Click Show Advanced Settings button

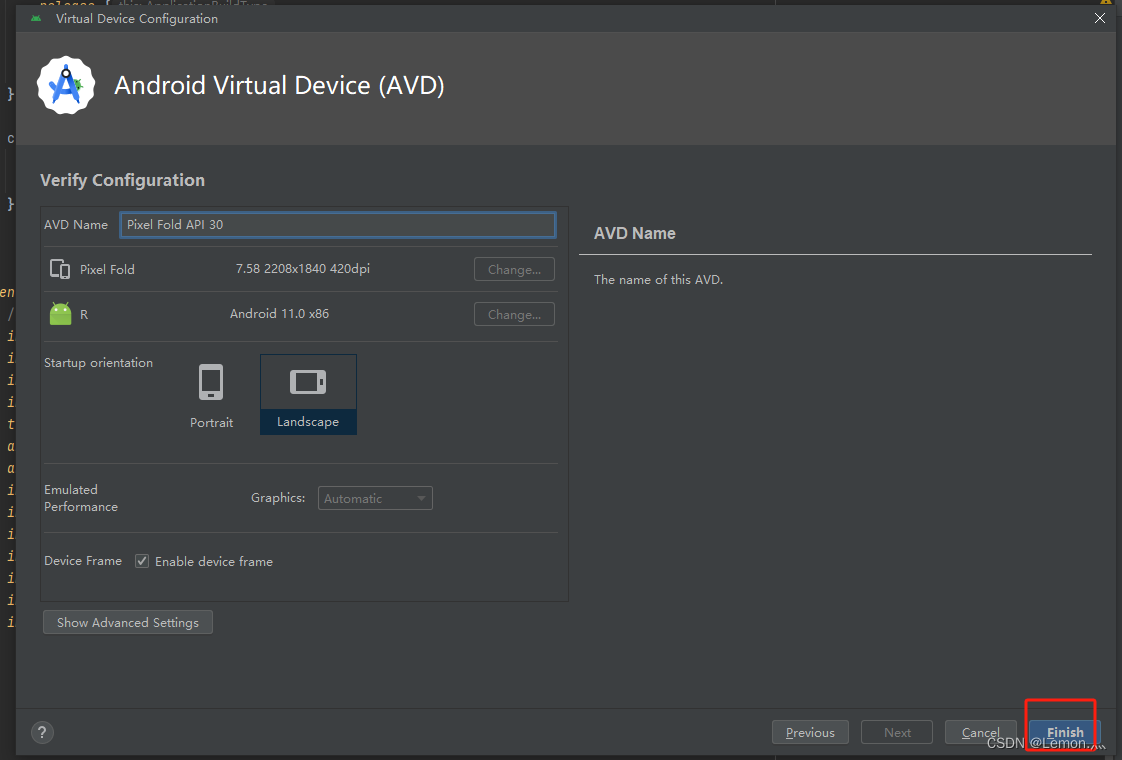click(128, 623)
